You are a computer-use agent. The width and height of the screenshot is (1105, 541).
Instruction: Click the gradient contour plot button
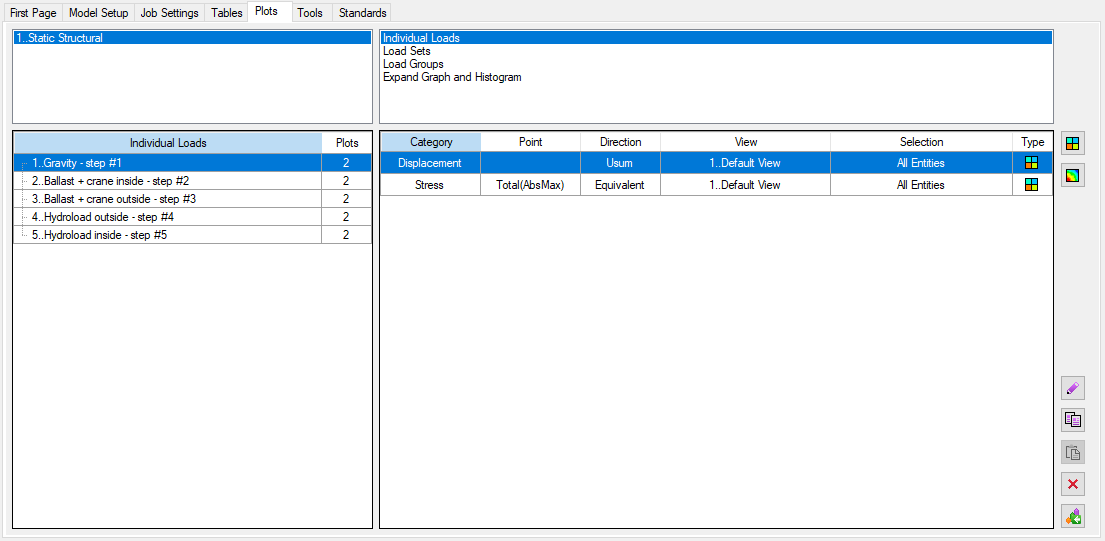(1072, 176)
